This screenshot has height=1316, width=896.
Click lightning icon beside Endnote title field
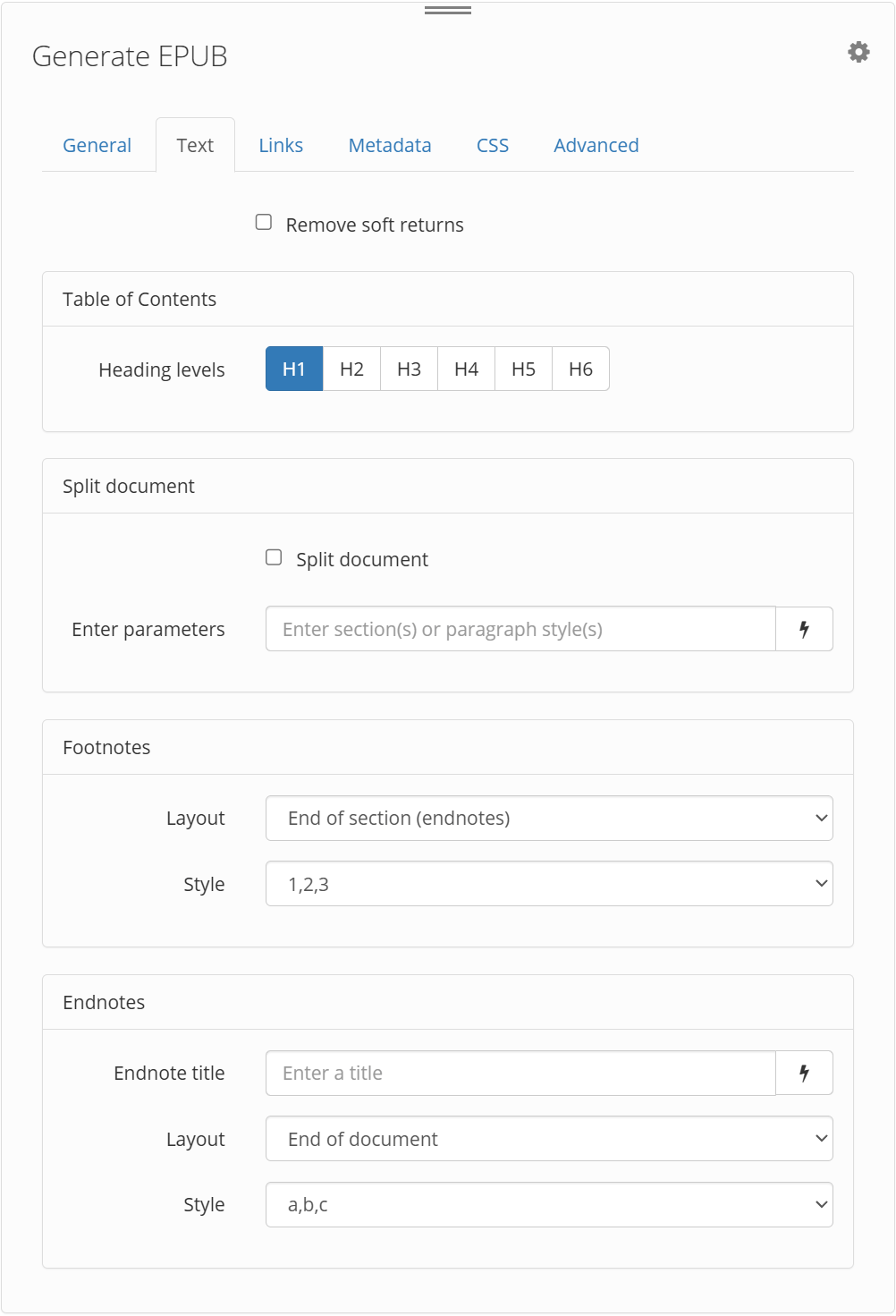(804, 1073)
